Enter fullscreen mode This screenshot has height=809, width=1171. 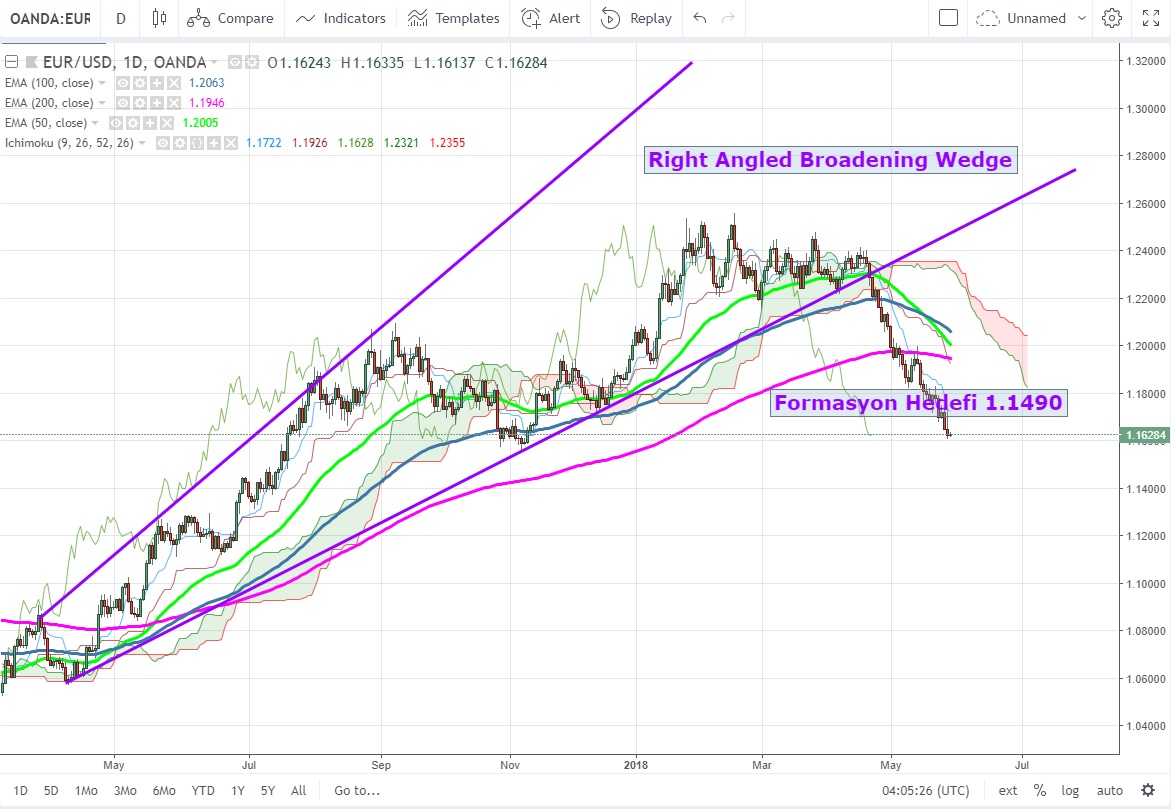tap(1150, 18)
